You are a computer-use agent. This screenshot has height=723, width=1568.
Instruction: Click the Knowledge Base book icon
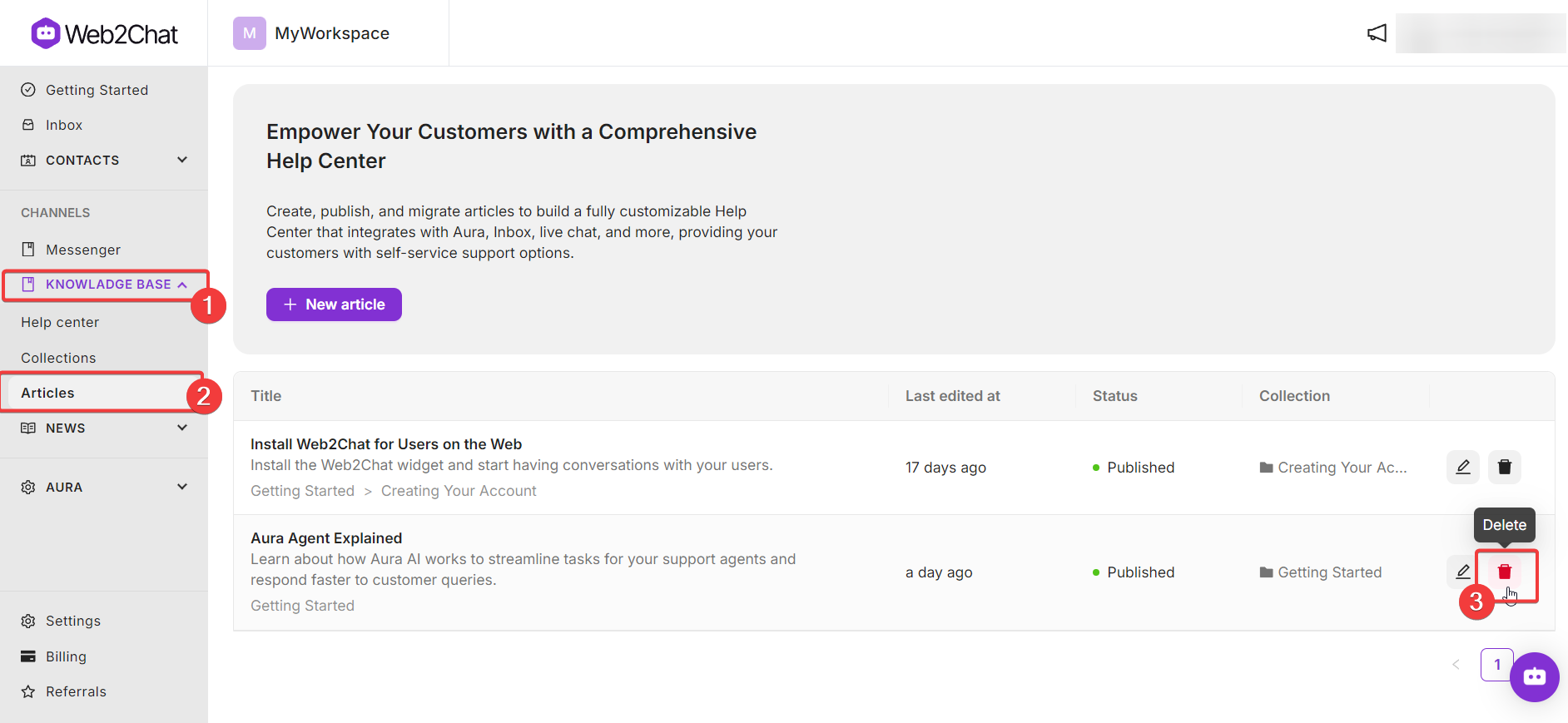(28, 285)
